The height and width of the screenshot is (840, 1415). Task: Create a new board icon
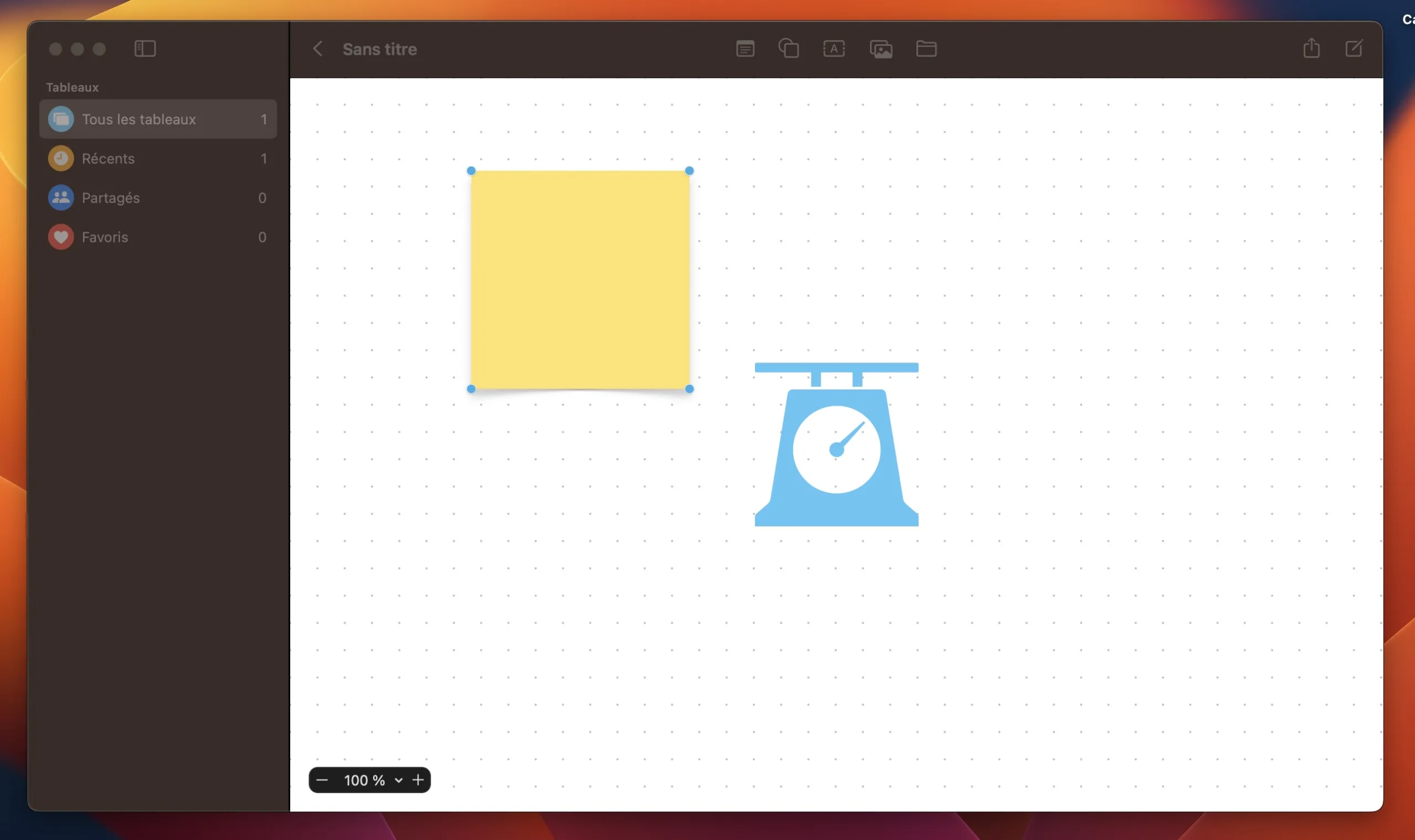point(1354,48)
